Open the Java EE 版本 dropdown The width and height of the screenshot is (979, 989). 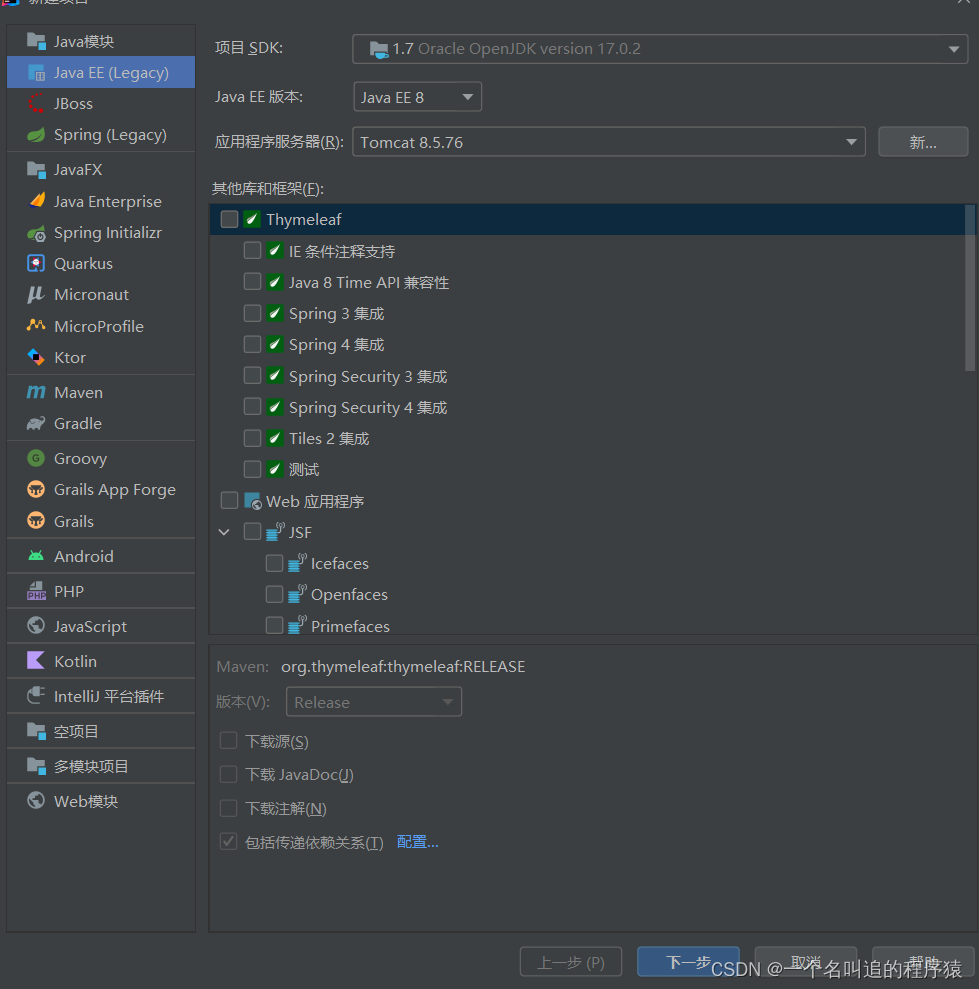pos(418,97)
